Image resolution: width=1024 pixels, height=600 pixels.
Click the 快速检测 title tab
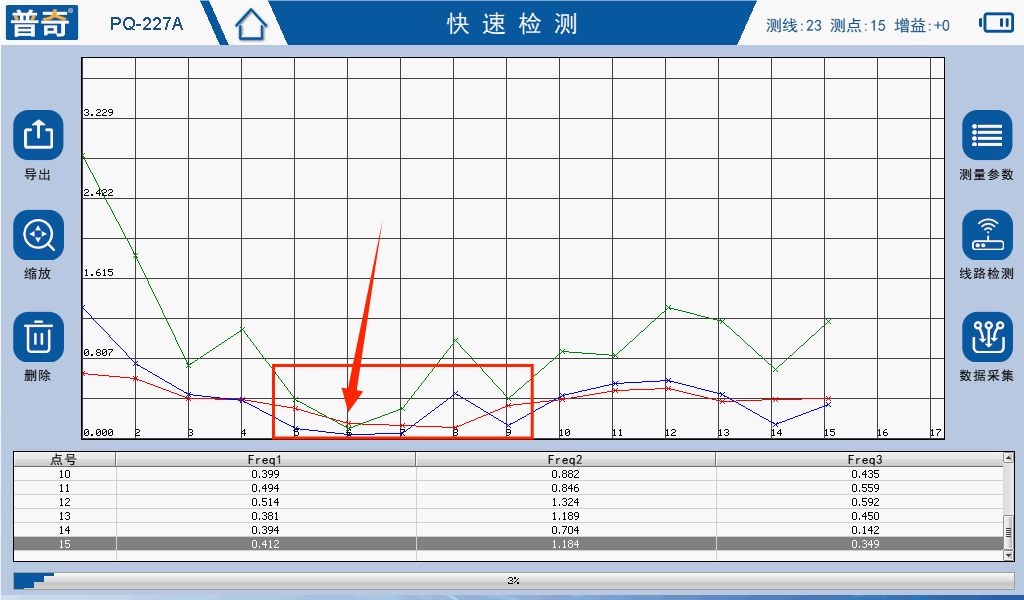click(x=512, y=24)
